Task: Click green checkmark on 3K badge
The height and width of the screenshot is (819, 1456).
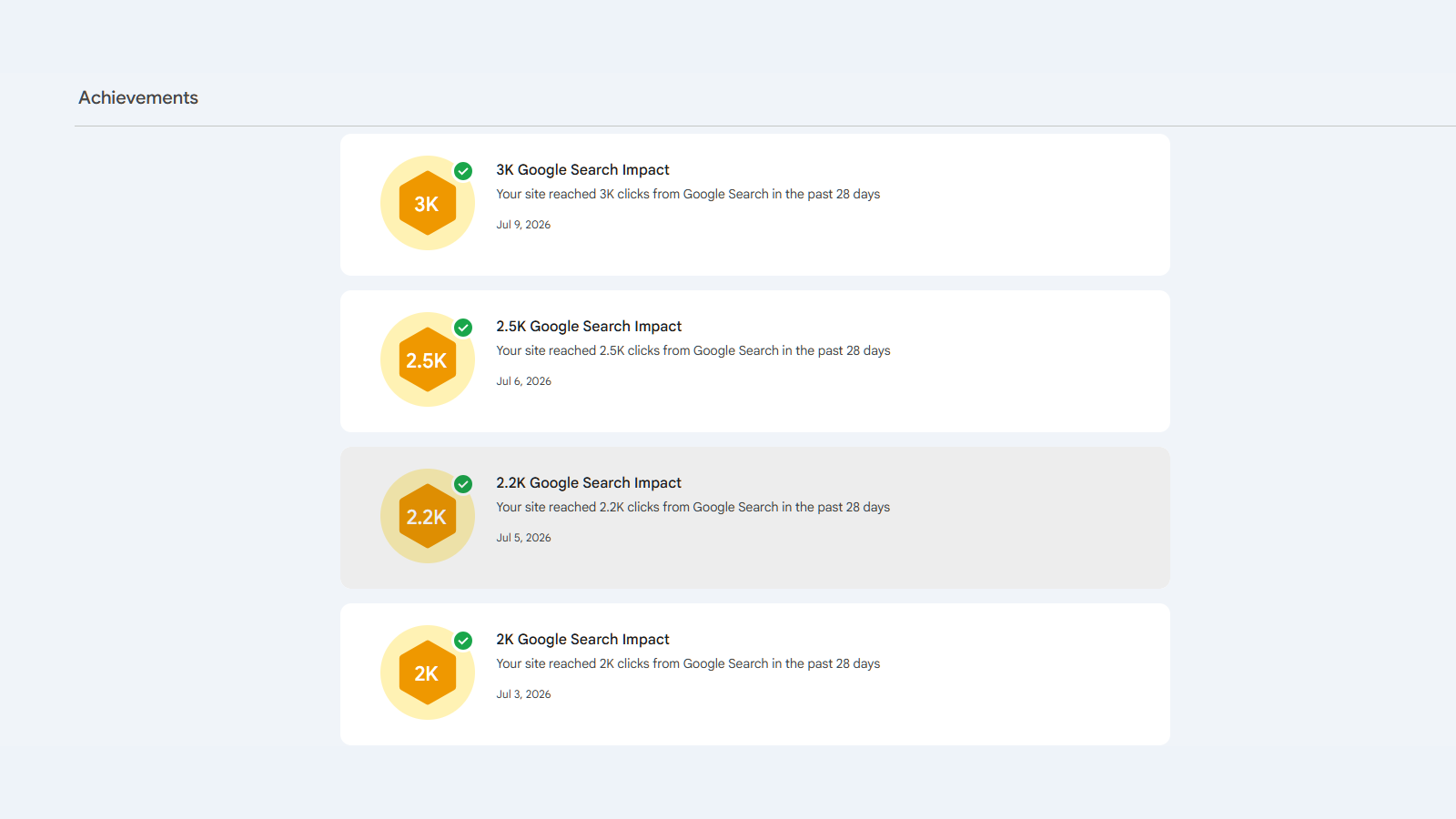Action: (x=463, y=171)
